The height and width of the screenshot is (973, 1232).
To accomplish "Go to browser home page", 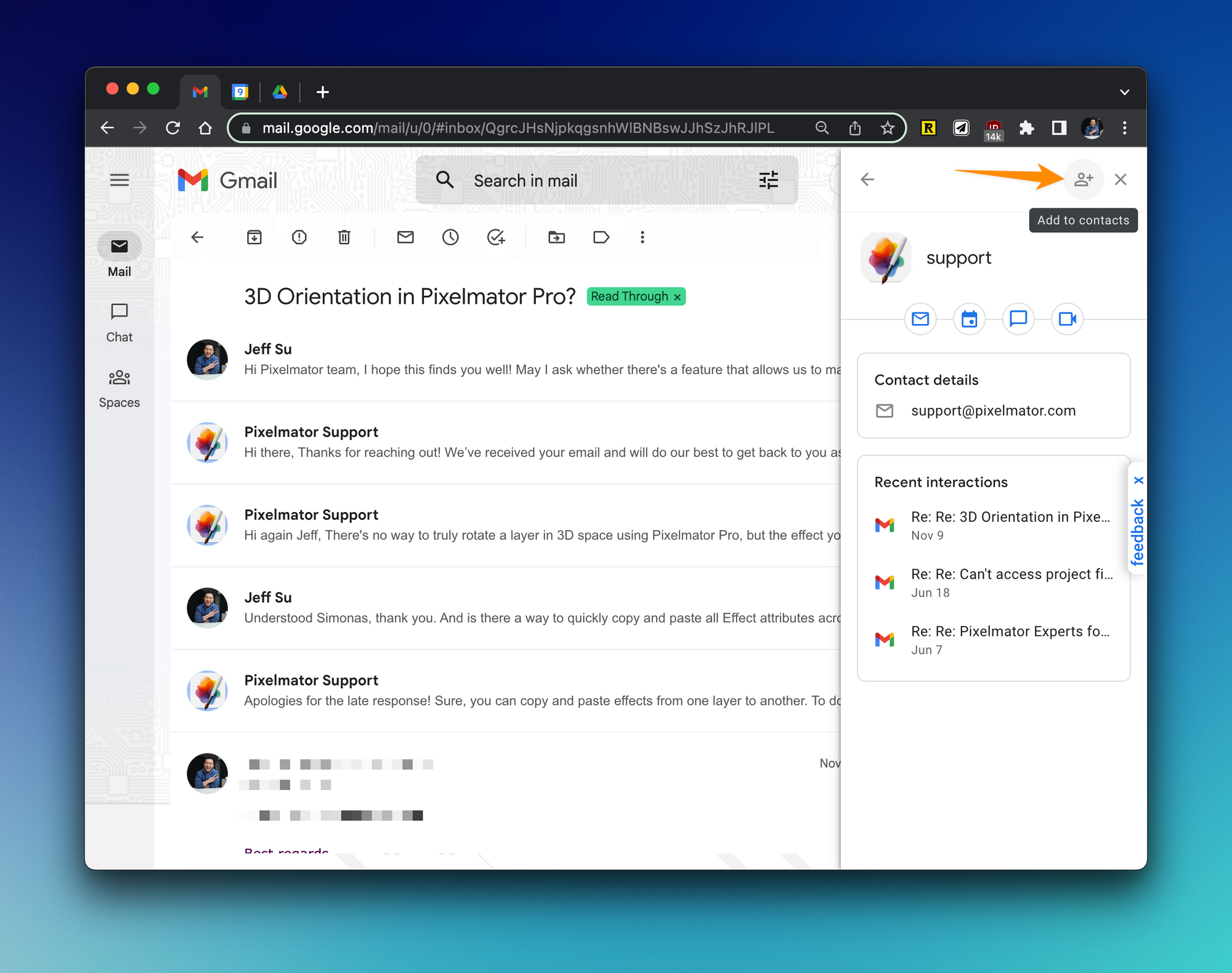I will point(205,128).
